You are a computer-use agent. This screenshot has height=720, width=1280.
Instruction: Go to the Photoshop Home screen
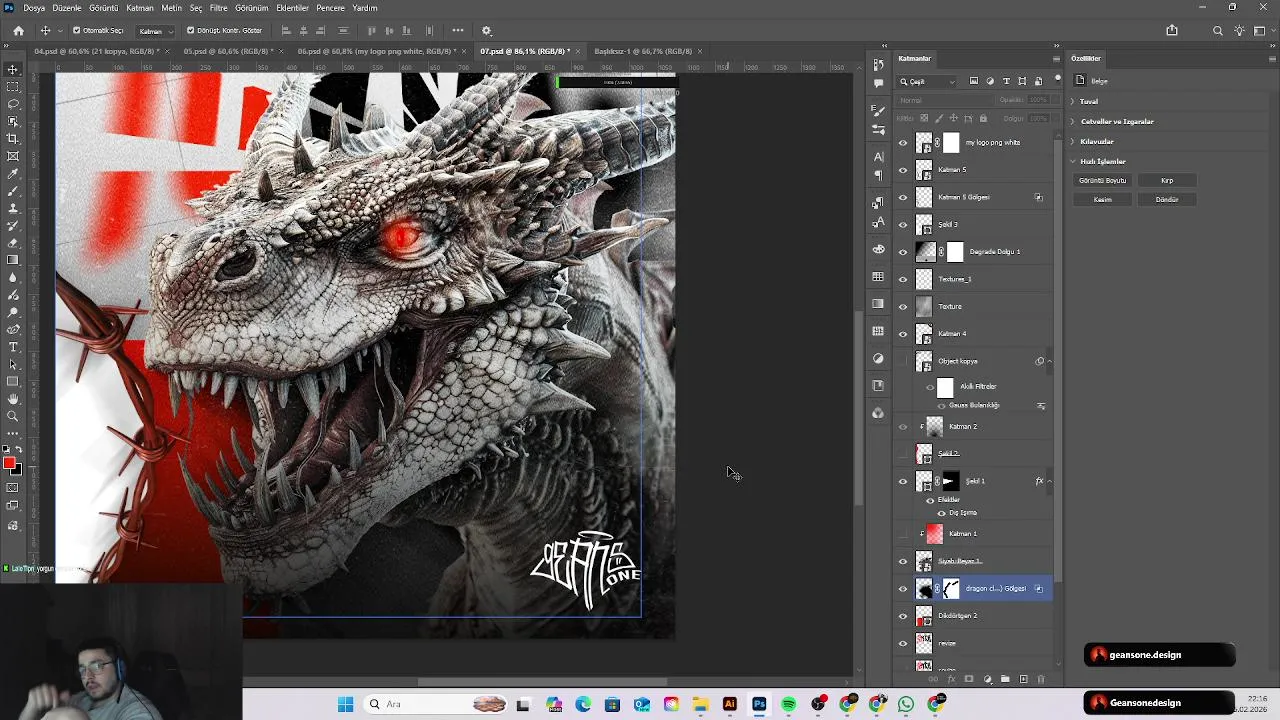click(18, 31)
